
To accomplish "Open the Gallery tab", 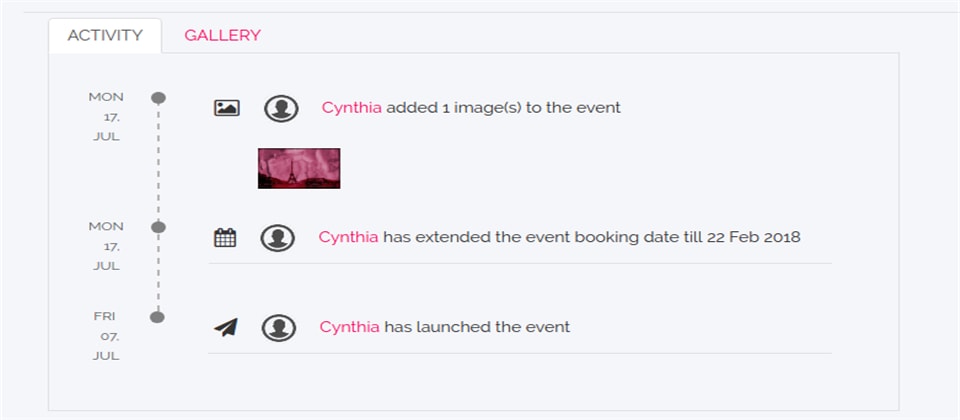I will pyautogui.click(x=222, y=35).
